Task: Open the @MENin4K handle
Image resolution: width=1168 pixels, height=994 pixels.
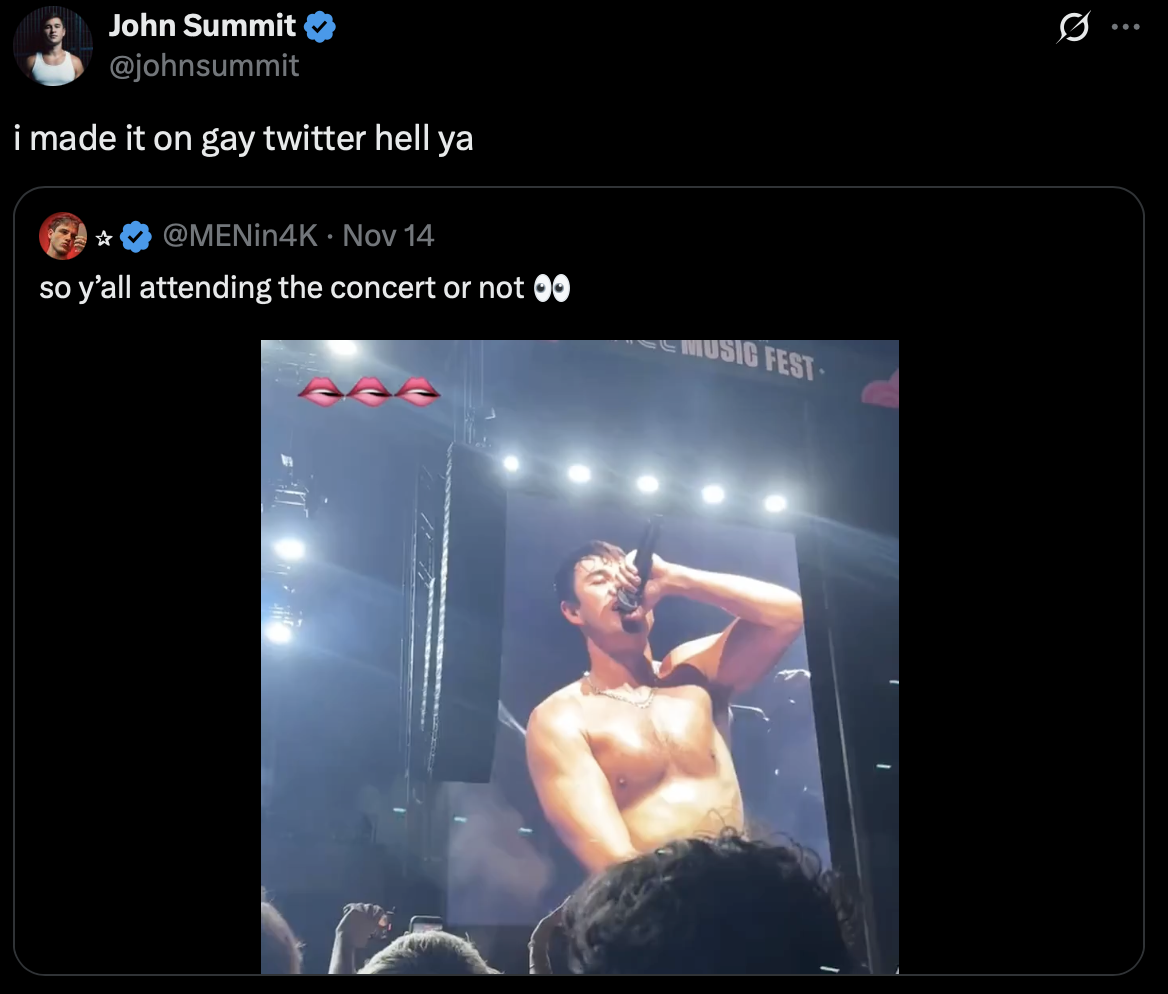Action: click(240, 236)
